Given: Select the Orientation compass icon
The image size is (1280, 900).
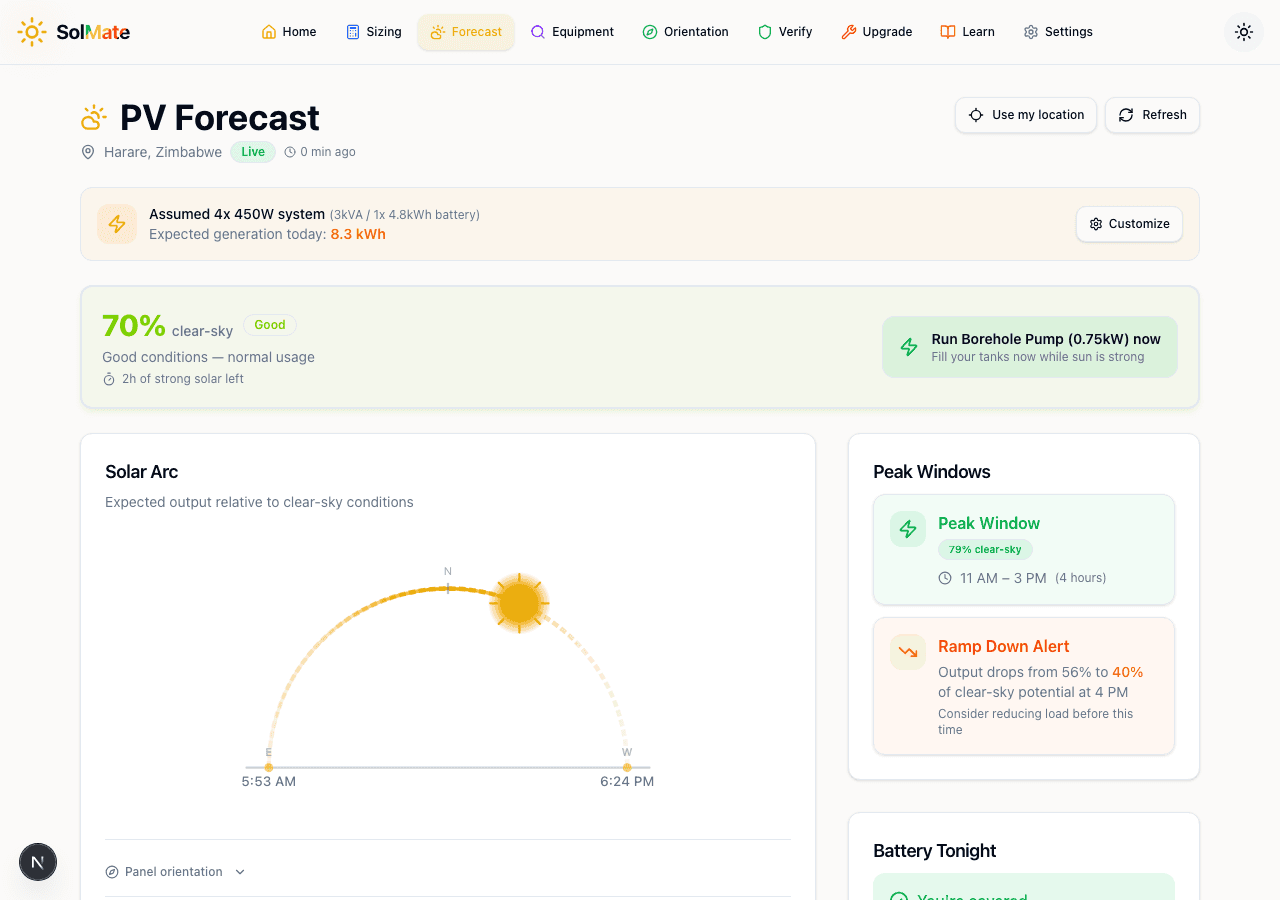Looking at the screenshot, I should tap(649, 31).
